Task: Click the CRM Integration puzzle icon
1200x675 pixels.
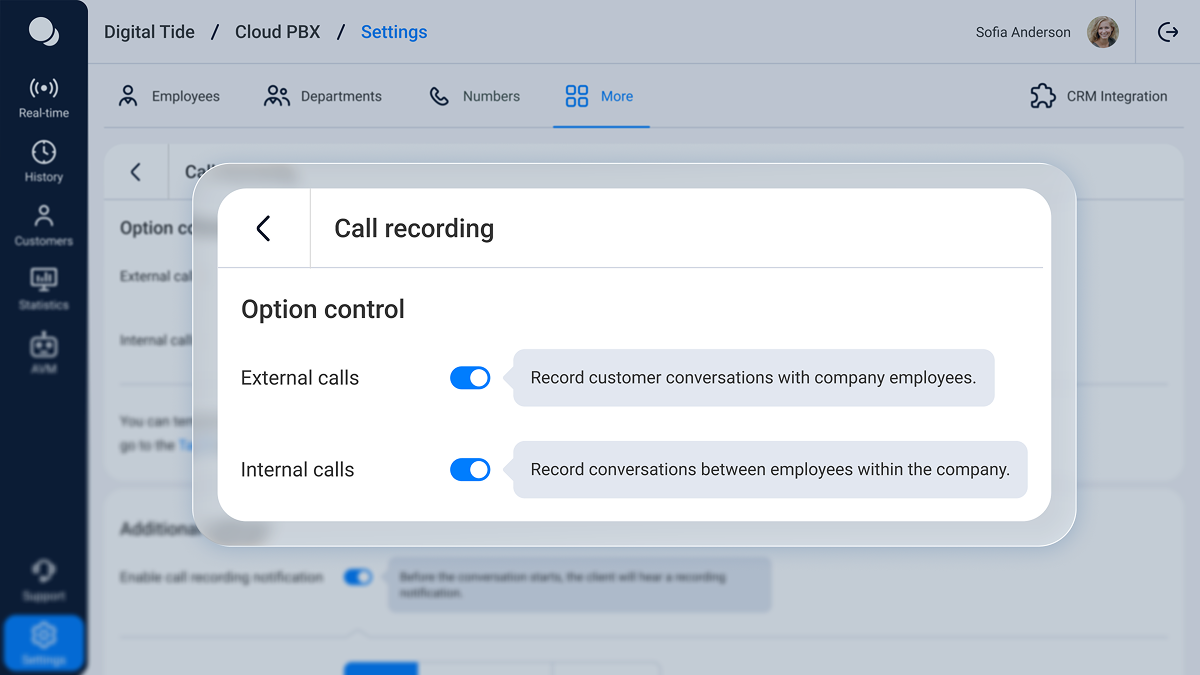Action: pyautogui.click(x=1043, y=96)
